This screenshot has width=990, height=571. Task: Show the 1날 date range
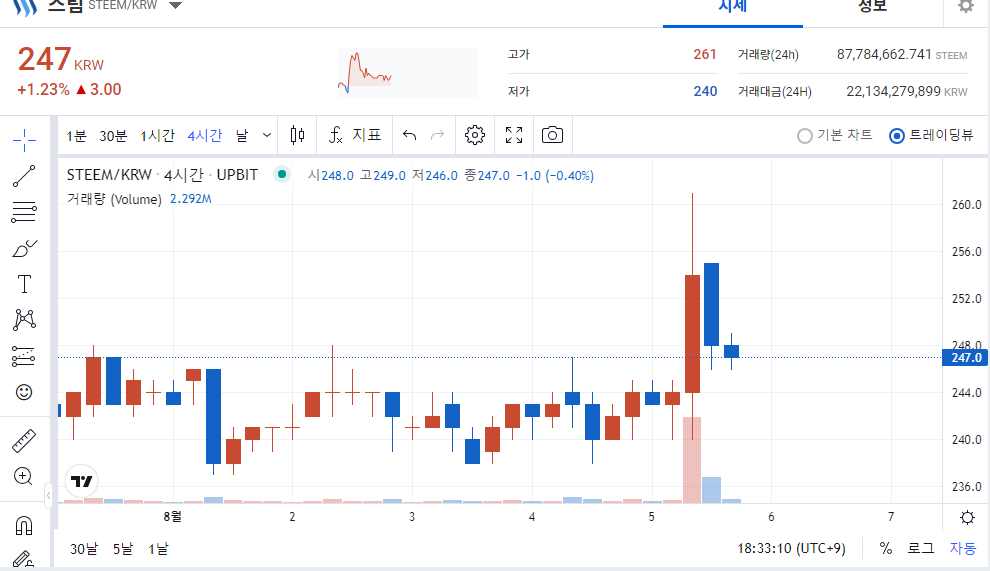(158, 549)
